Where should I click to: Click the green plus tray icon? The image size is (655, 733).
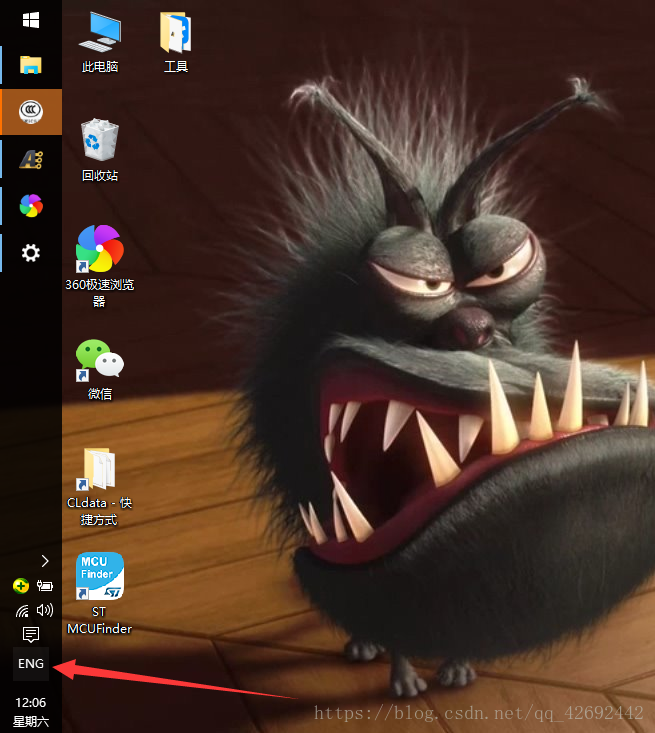21,586
